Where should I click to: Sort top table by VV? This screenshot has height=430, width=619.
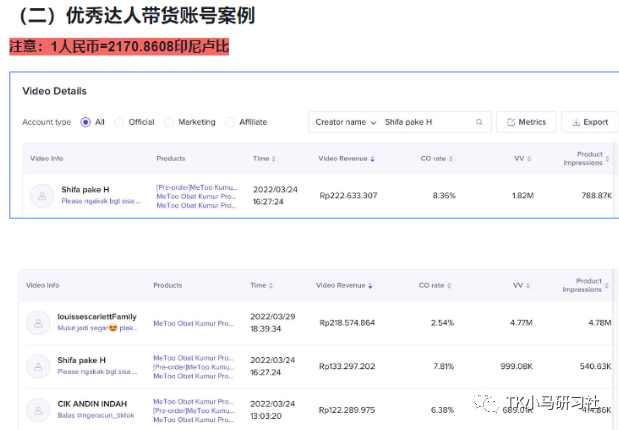click(529, 159)
